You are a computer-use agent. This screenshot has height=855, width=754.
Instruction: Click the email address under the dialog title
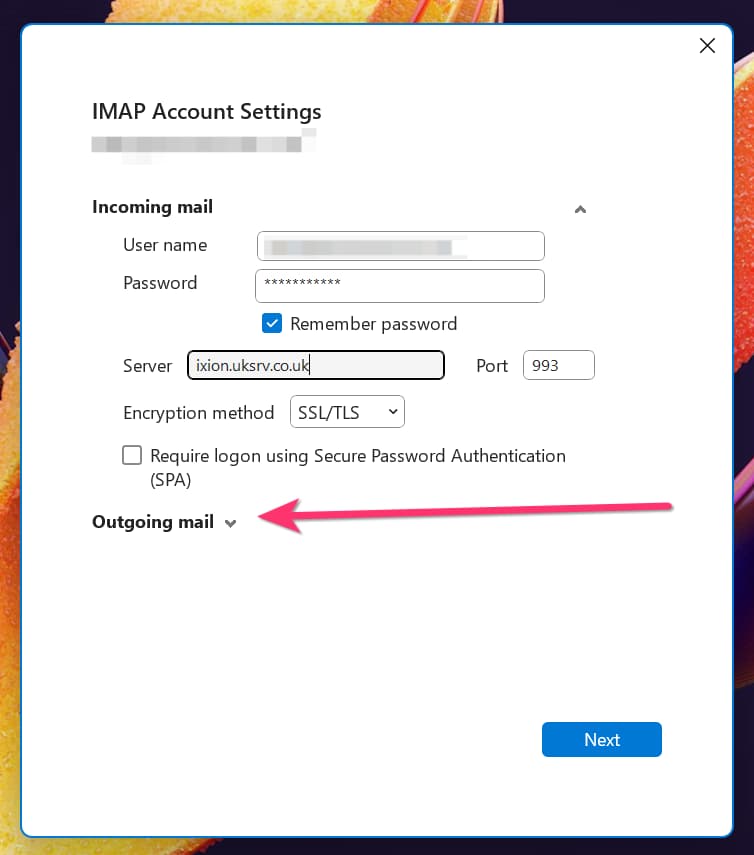pos(203,143)
